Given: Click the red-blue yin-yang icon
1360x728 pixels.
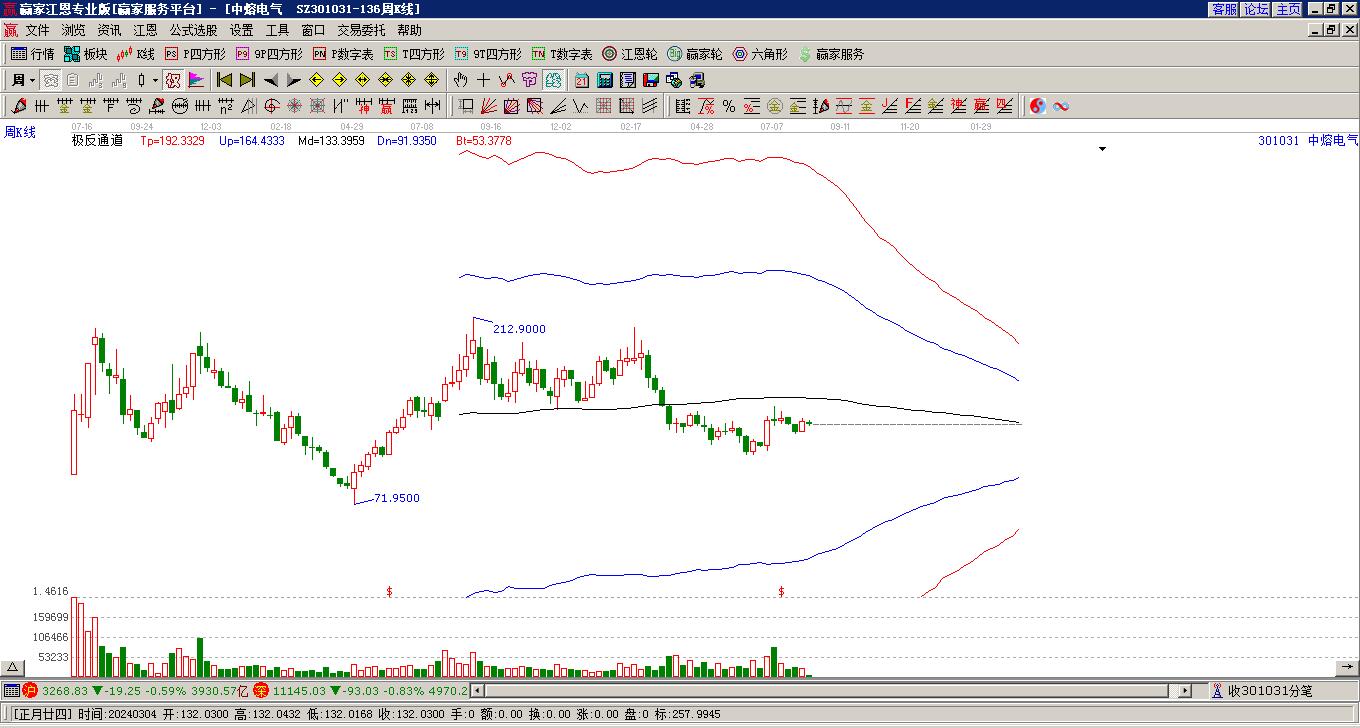Looking at the screenshot, I should (x=1038, y=106).
